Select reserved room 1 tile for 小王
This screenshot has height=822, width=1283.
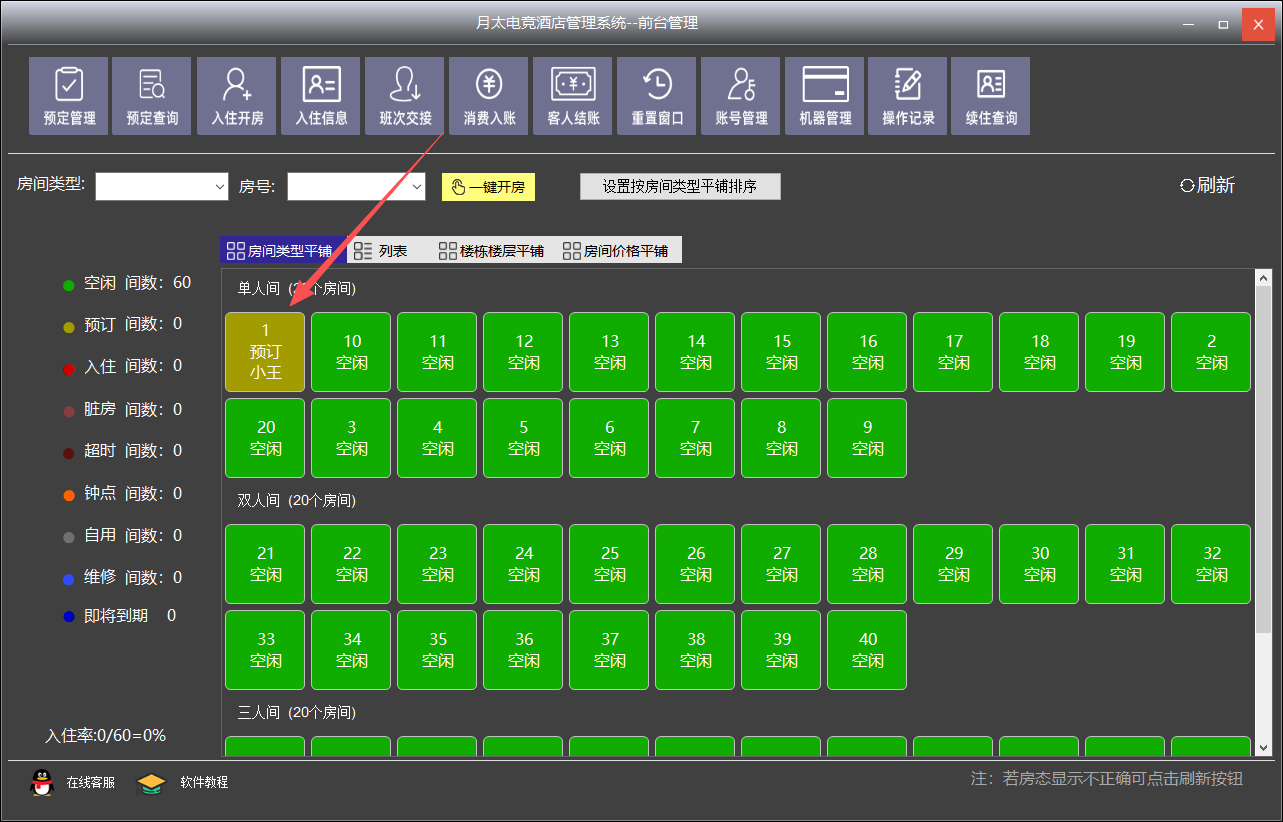(x=265, y=352)
